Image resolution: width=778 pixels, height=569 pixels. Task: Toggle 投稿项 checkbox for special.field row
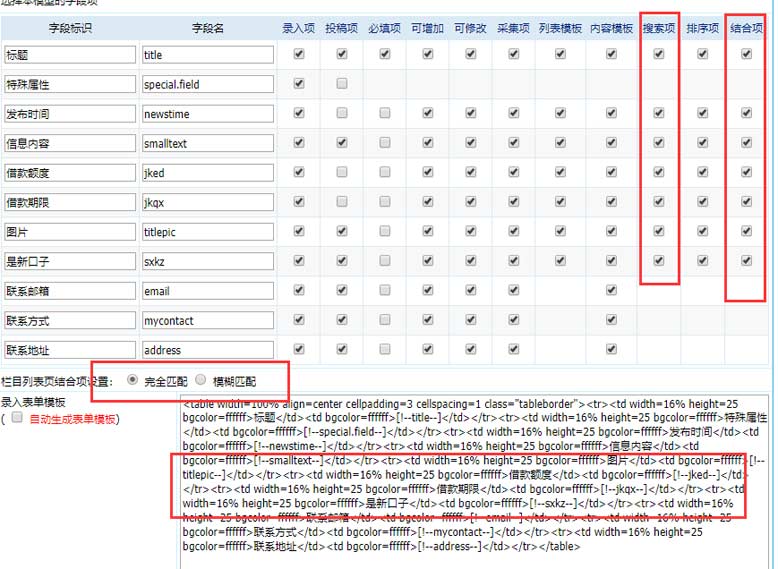(342, 83)
